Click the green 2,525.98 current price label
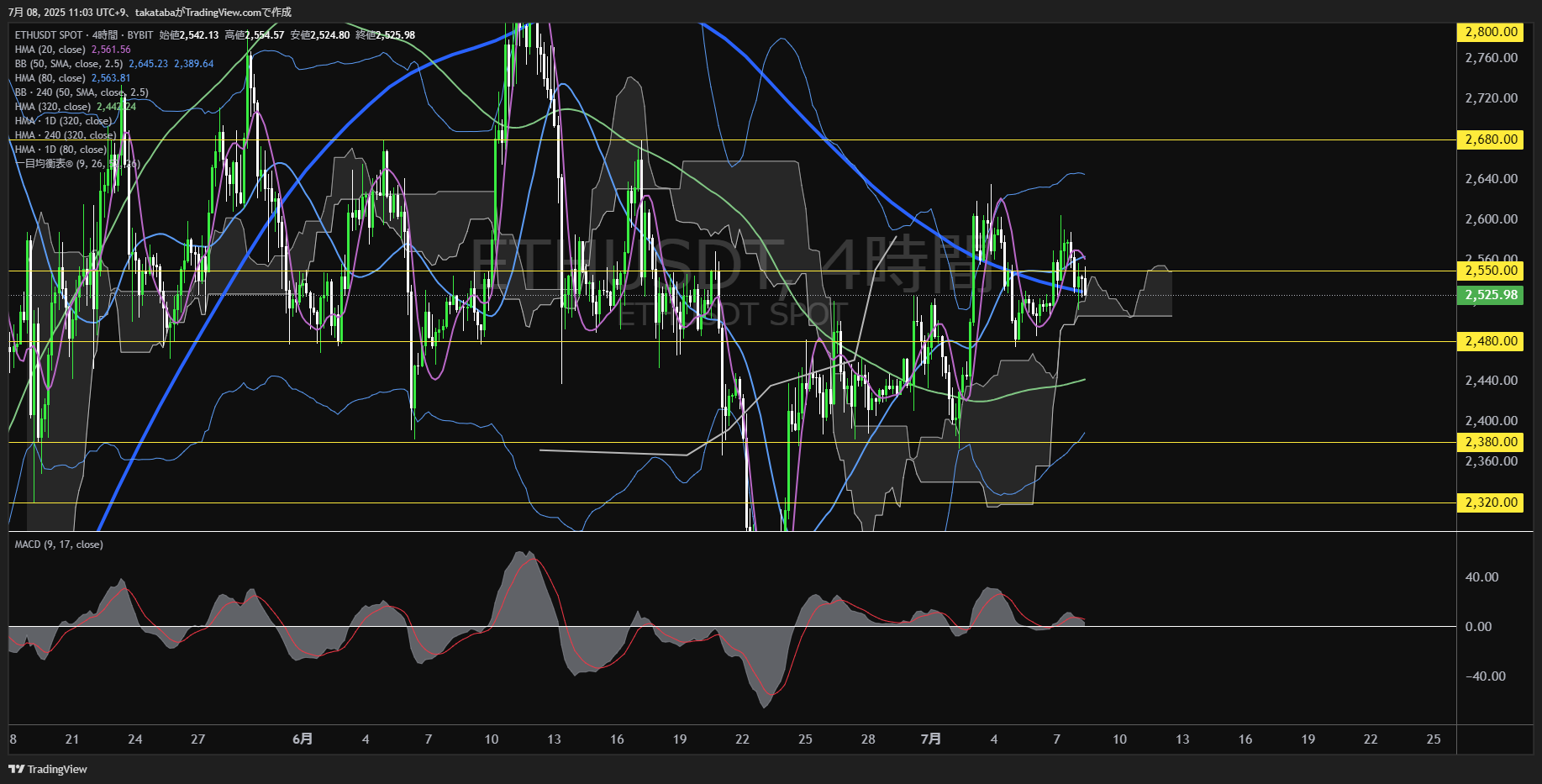Viewport: 1542px width, 784px height. coord(1491,295)
